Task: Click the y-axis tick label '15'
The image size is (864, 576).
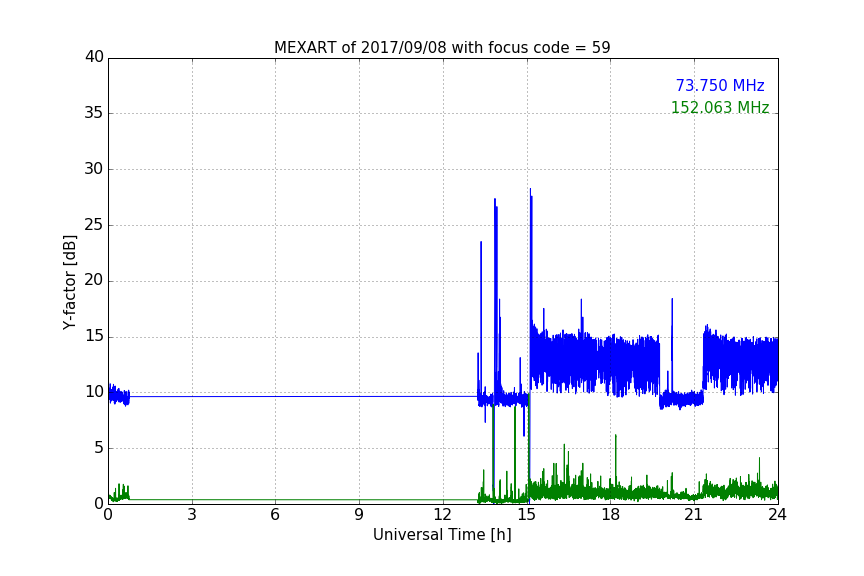Action: click(x=94, y=336)
